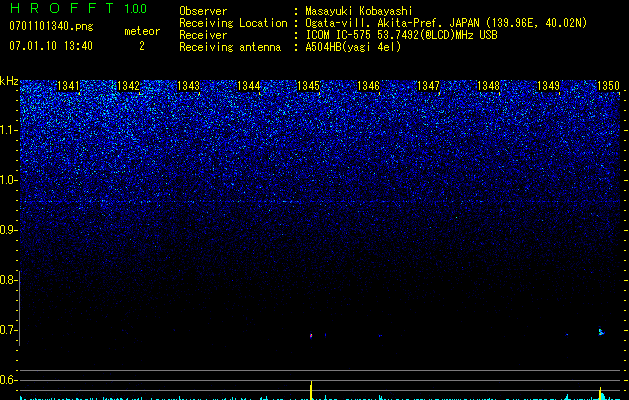This screenshot has width=629, height=400.
Task: Click the 1342 time marker
Action: 128,86
